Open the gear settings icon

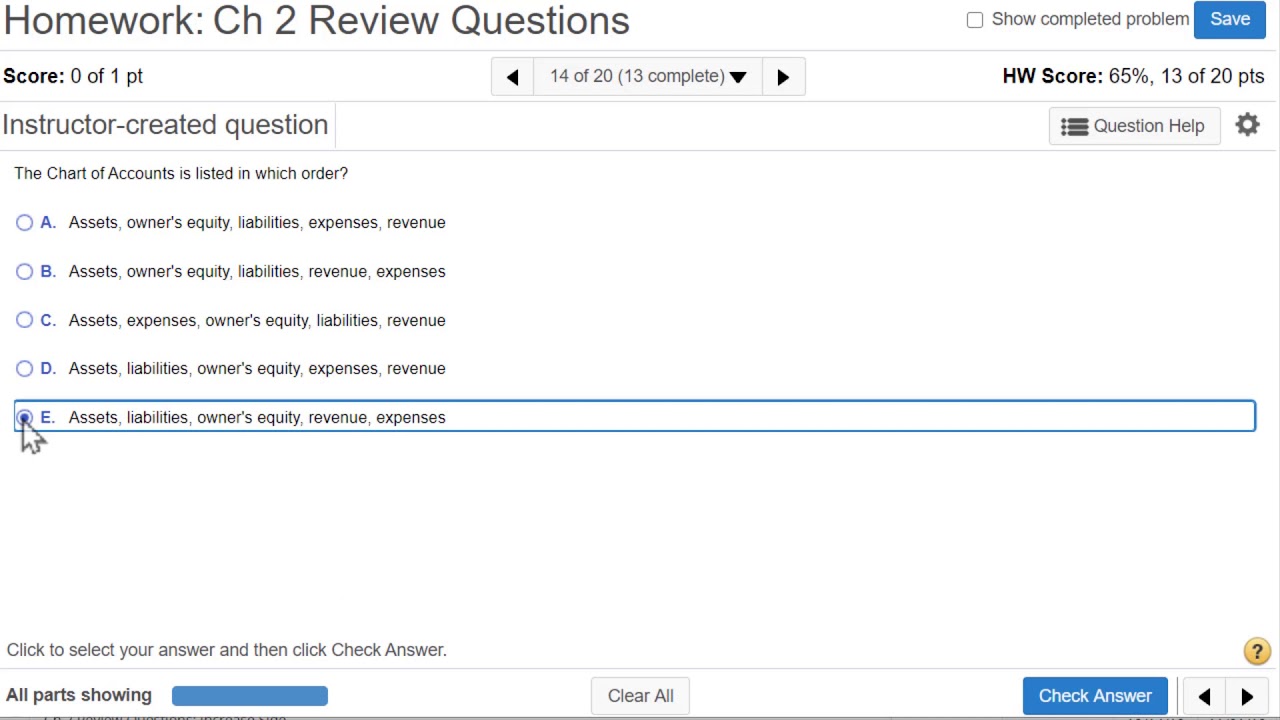[1247, 125]
